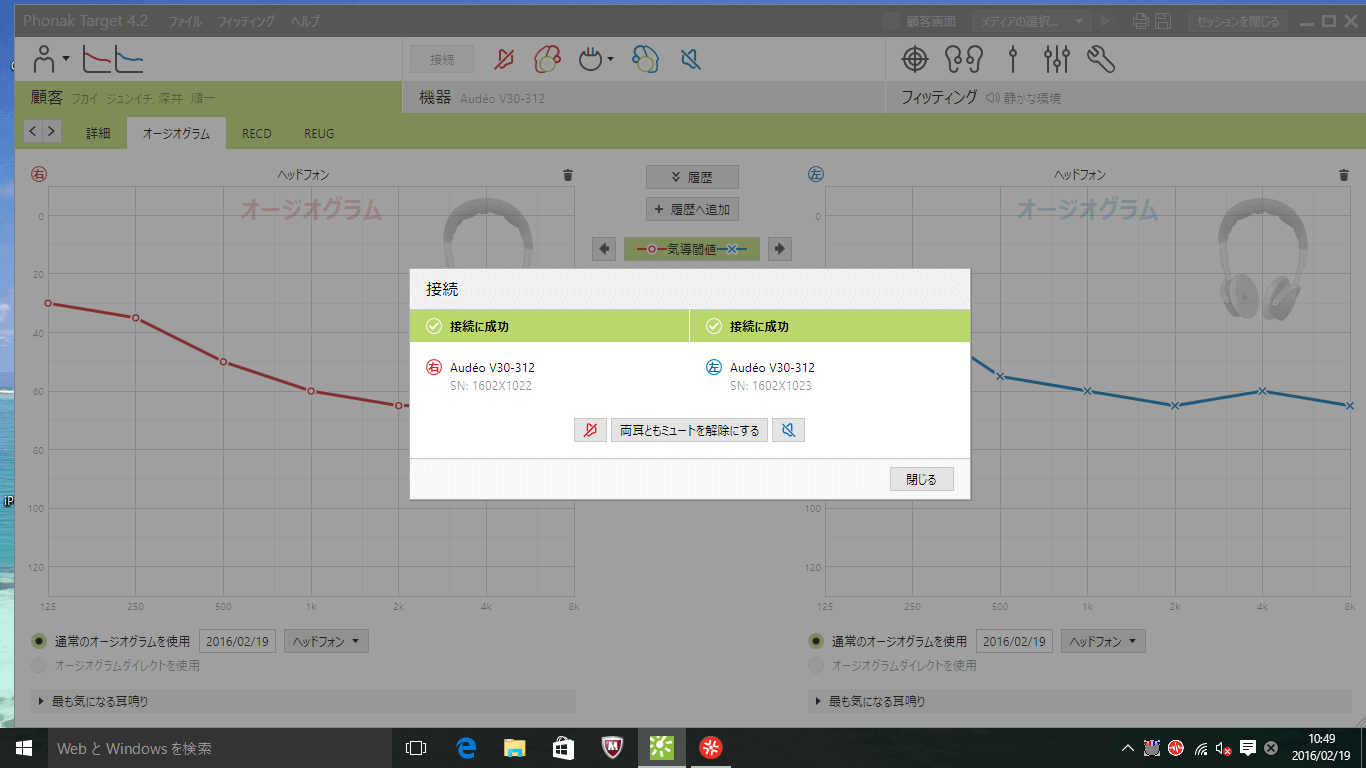Delete right audiogram with trash icon
Image resolution: width=1366 pixels, height=768 pixels.
[568, 175]
